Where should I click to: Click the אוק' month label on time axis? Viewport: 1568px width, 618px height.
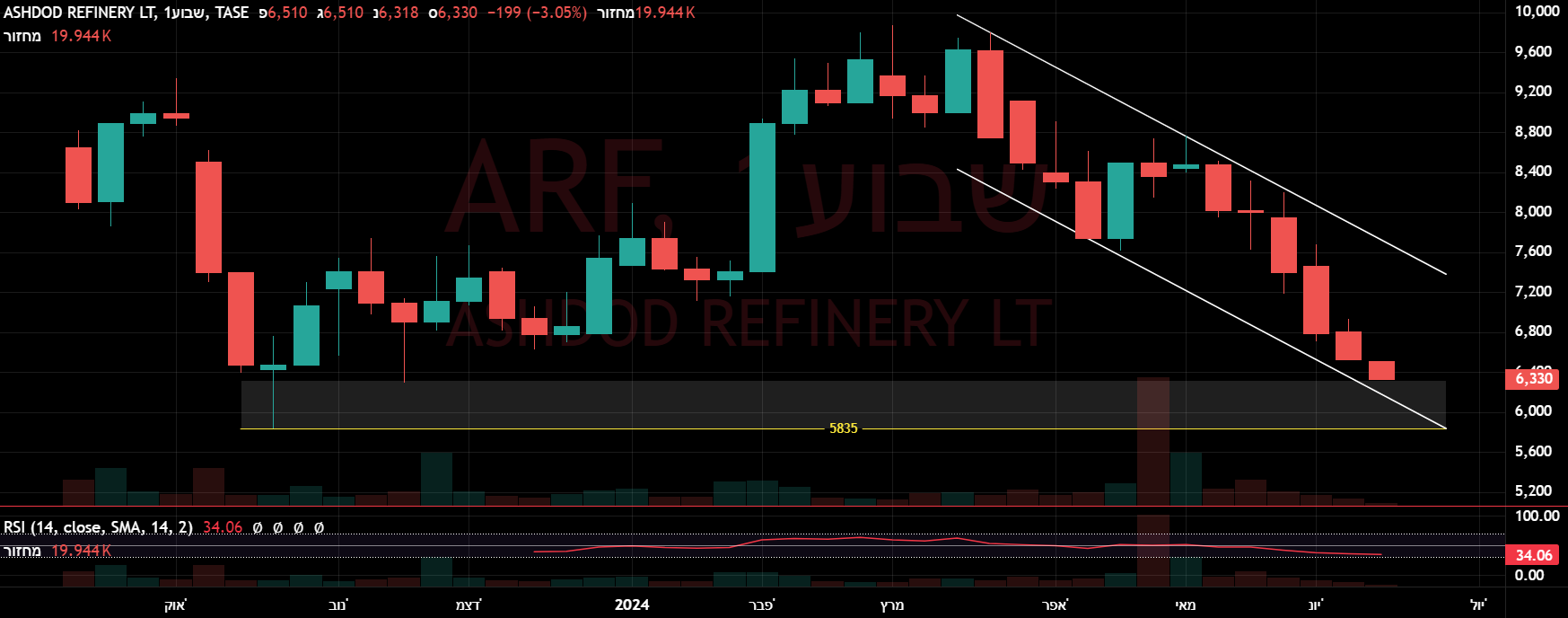pyautogui.click(x=175, y=605)
